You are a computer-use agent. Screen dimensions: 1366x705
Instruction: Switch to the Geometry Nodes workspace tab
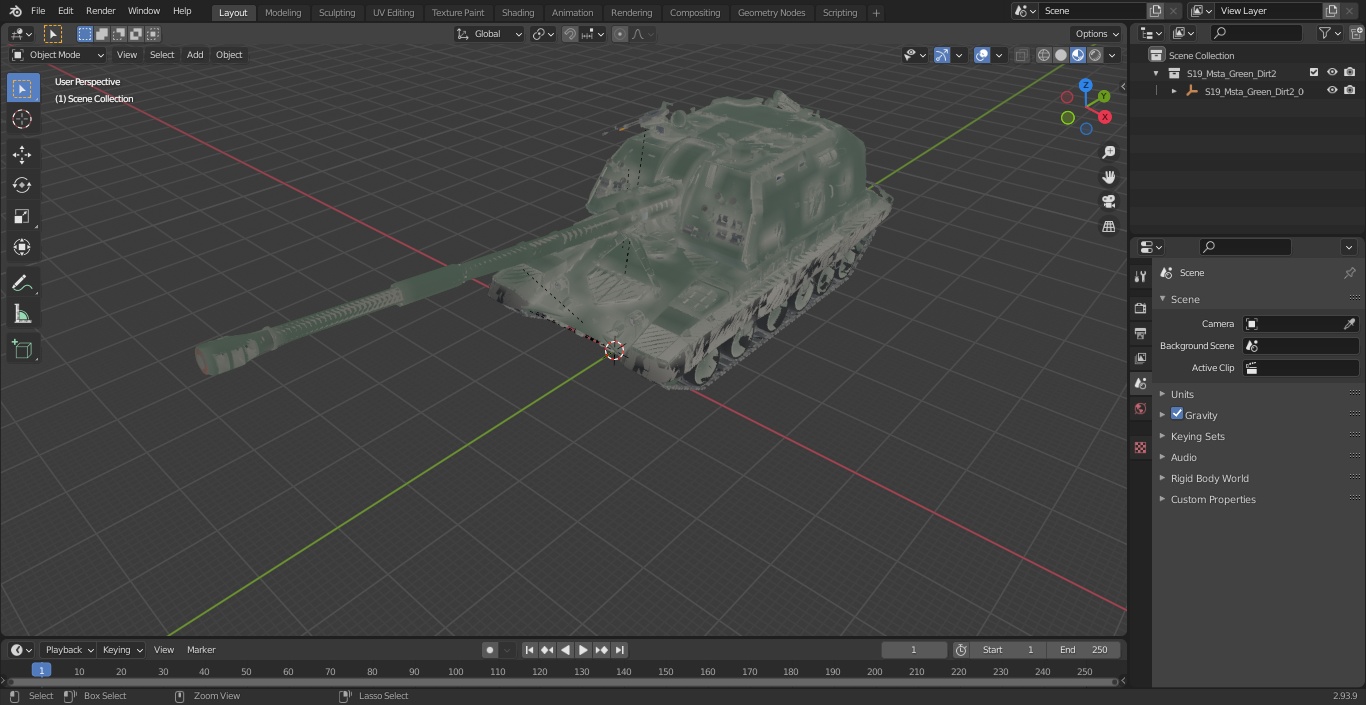771,13
